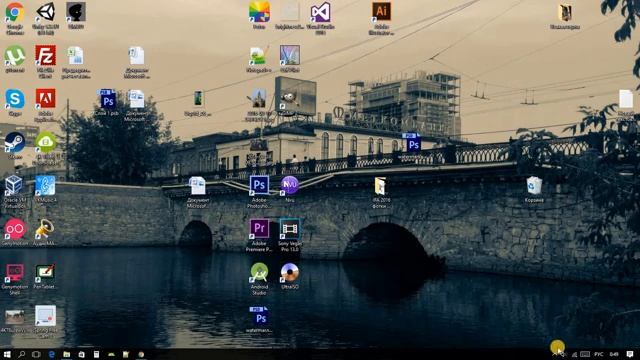Image resolution: width=640 pixels, height=360 pixels.
Task: Select the black silhouette game icon
Action: (x=76, y=12)
